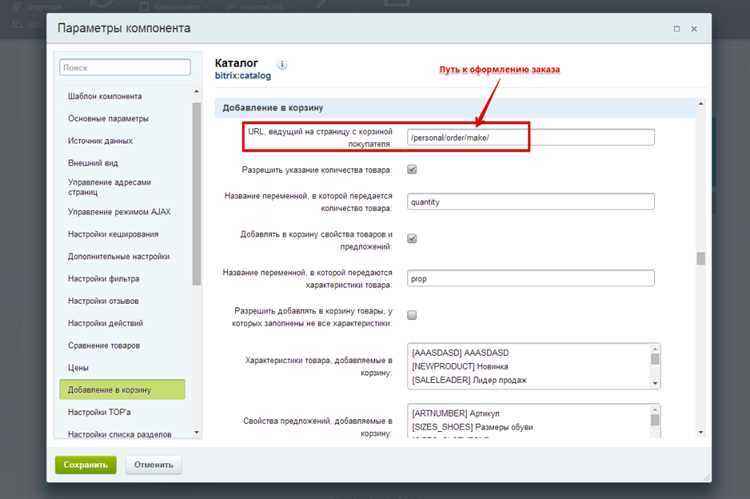Open 'Настройки списка разделов' section

[x=120, y=434]
